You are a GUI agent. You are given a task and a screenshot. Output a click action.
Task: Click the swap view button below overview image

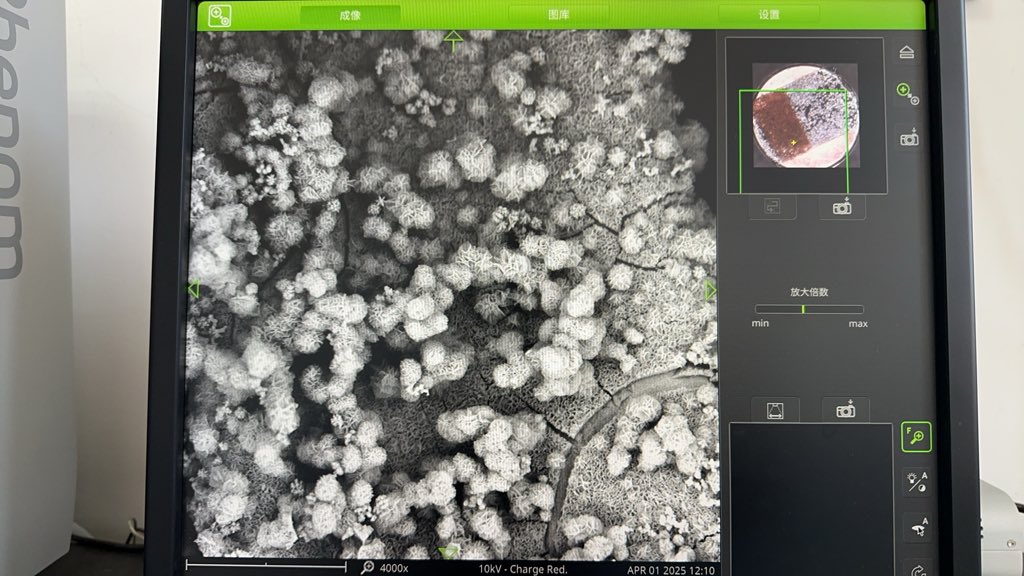773,207
